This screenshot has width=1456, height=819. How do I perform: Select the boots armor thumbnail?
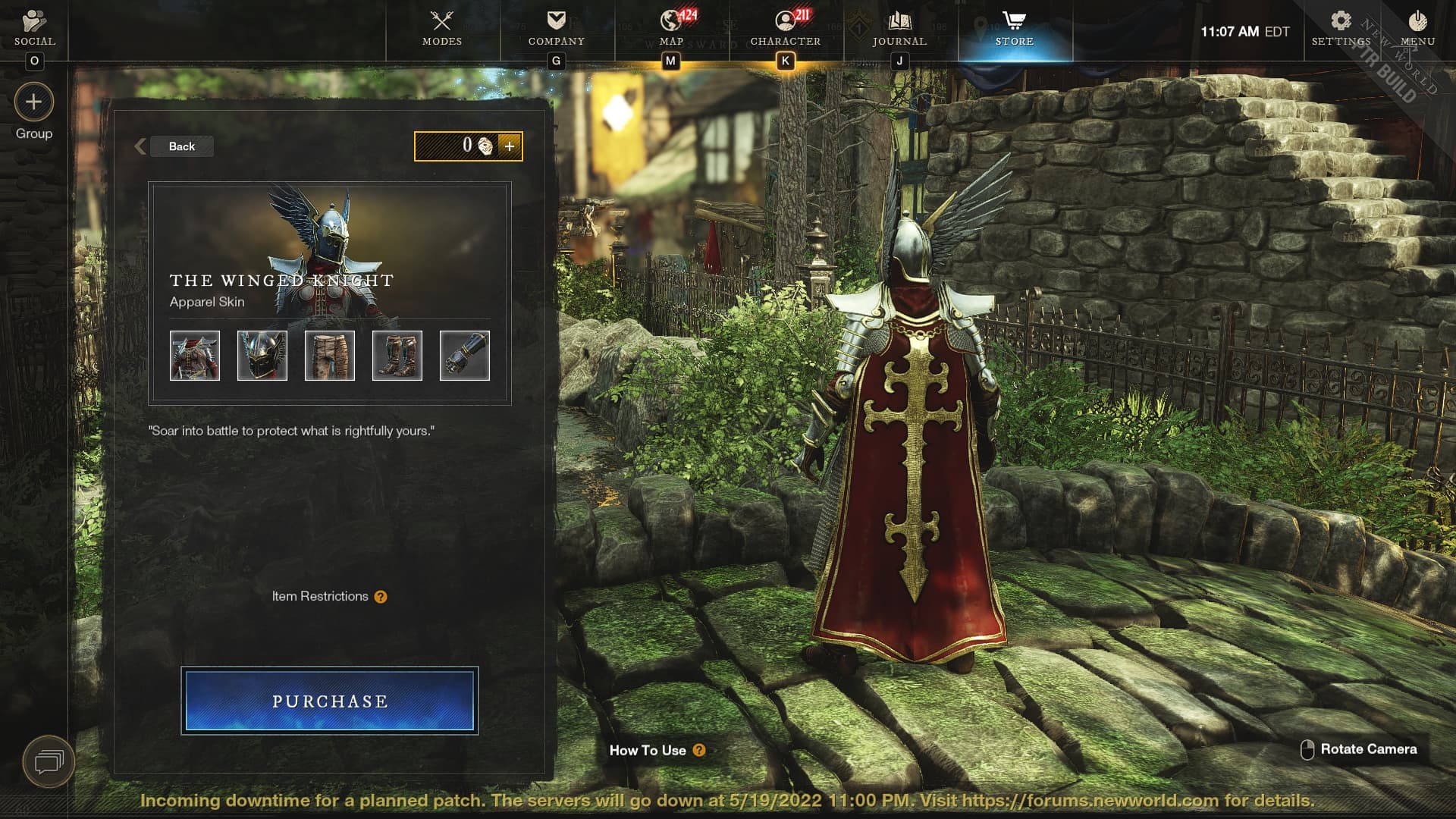coord(397,355)
